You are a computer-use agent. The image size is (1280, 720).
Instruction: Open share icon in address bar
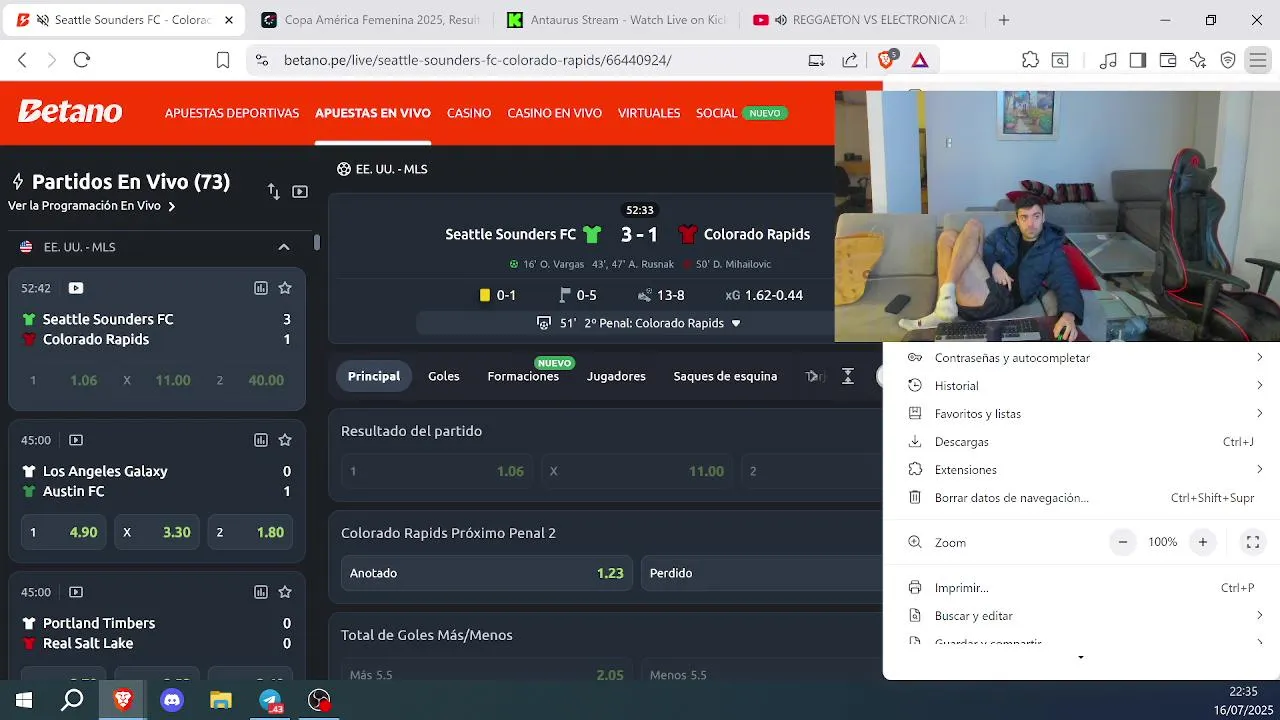pyautogui.click(x=850, y=60)
